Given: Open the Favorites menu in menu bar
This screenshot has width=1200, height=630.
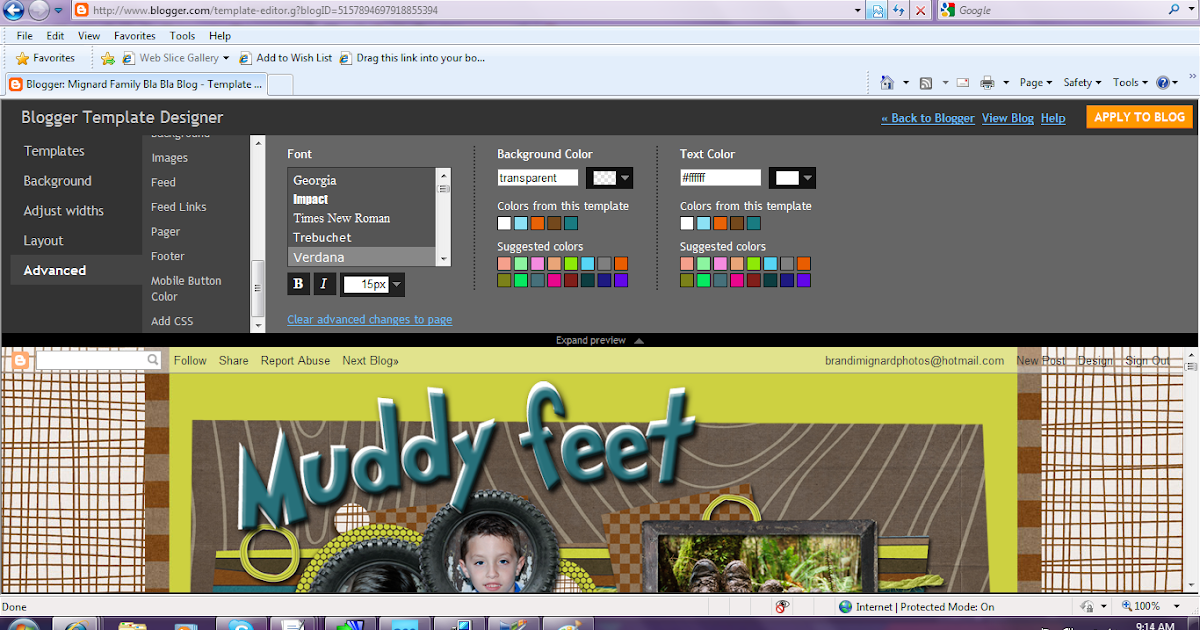Looking at the screenshot, I should pyautogui.click(x=134, y=36).
